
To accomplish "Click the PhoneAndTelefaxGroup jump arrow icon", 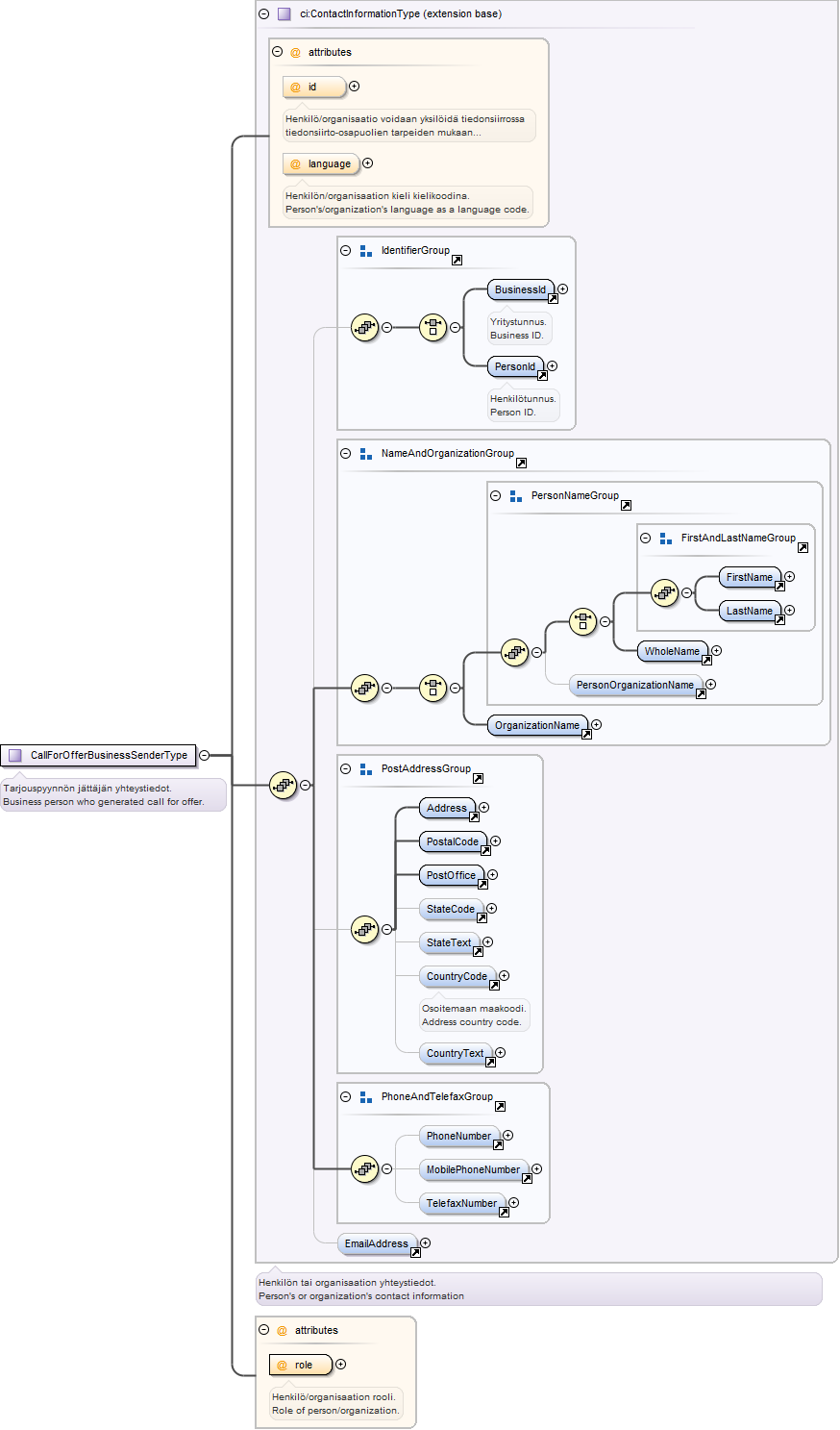I will (500, 1107).
